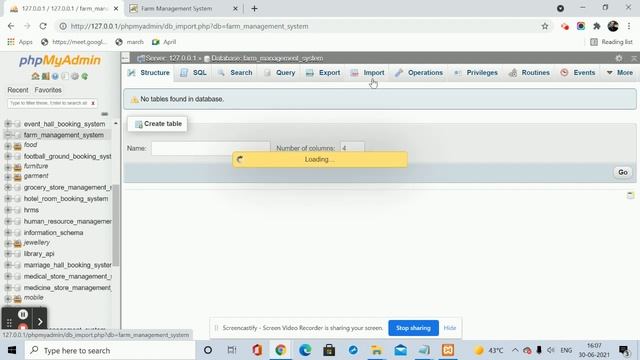Collapse farm_management_system database node
This screenshot has width=640, height=360.
pyautogui.click(x=8, y=135)
